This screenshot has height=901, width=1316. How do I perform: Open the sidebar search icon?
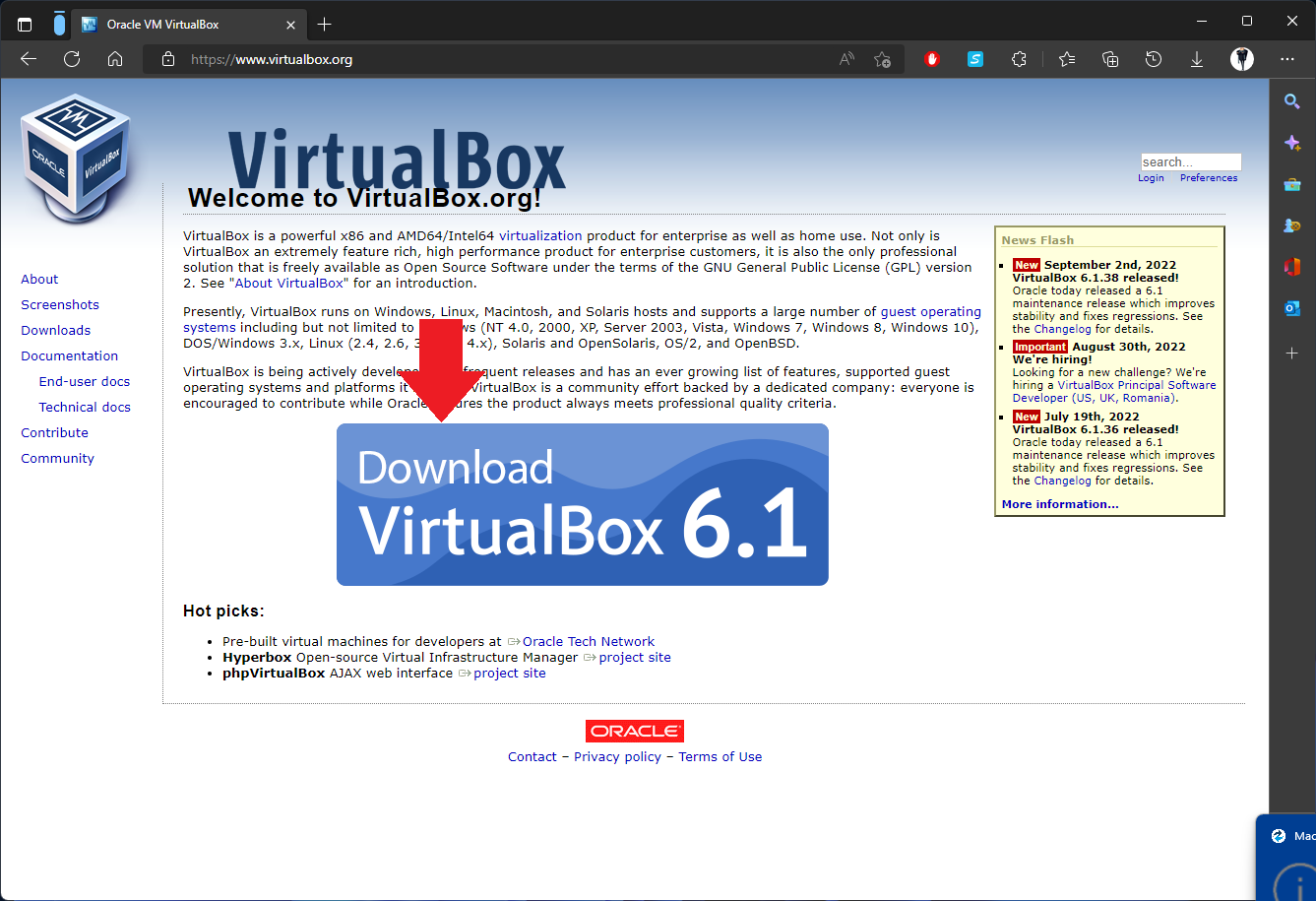tap(1291, 101)
